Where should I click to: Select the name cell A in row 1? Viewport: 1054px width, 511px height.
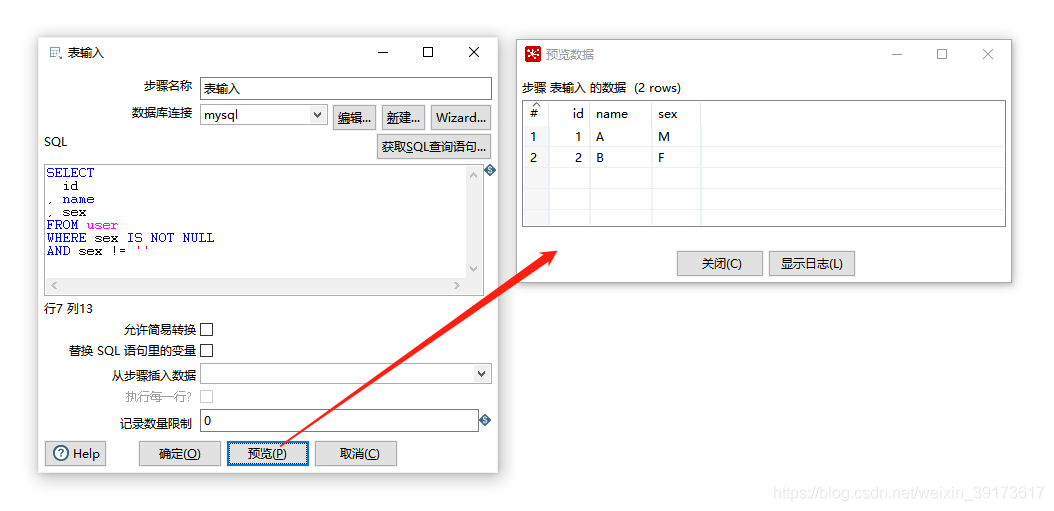[x=621, y=136]
